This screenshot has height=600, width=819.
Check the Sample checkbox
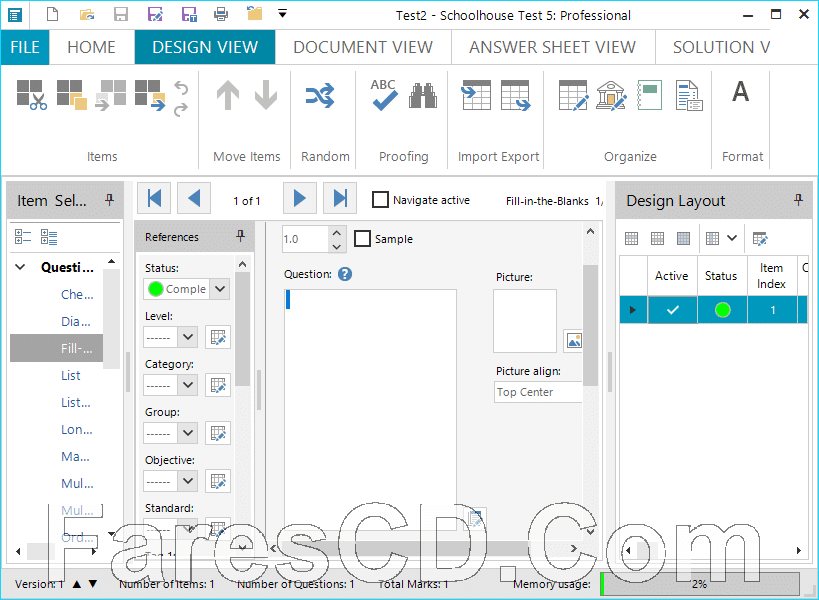pyautogui.click(x=362, y=239)
